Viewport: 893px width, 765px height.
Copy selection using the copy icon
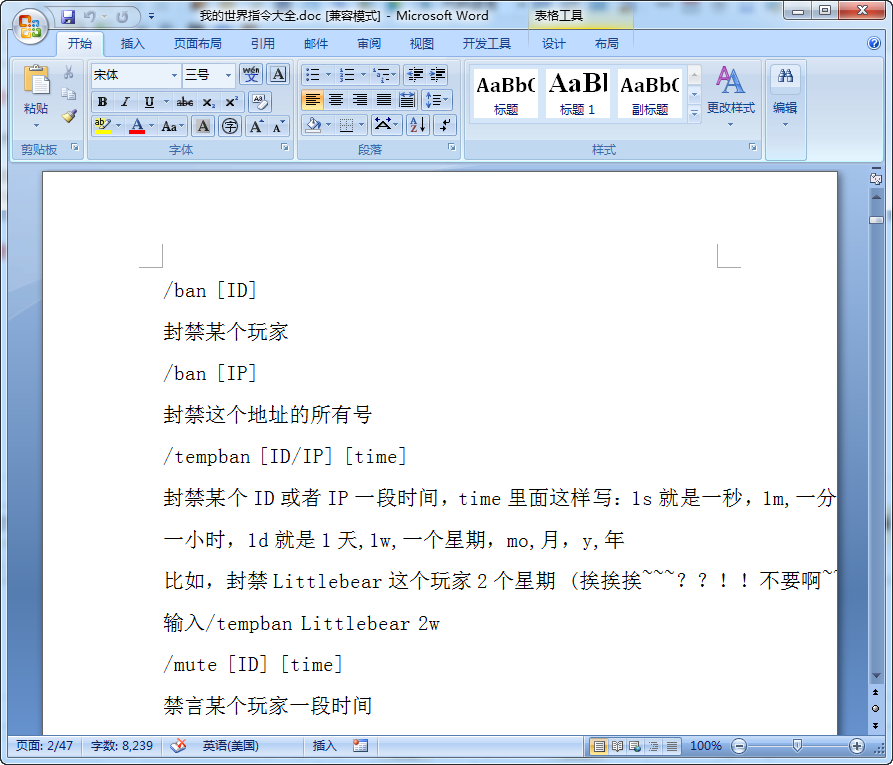click(x=69, y=93)
